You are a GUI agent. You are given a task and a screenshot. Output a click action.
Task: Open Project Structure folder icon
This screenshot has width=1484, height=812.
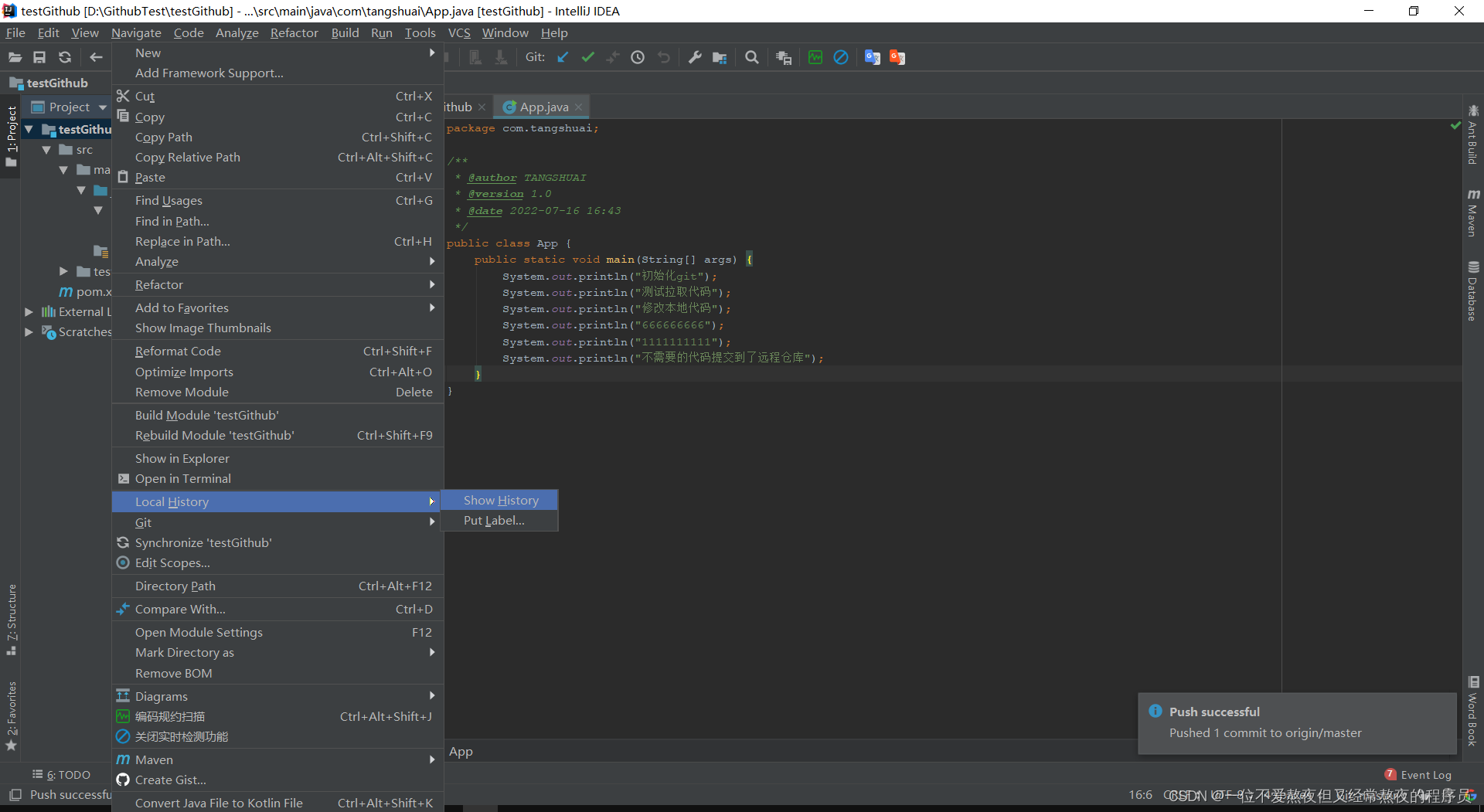click(x=720, y=57)
